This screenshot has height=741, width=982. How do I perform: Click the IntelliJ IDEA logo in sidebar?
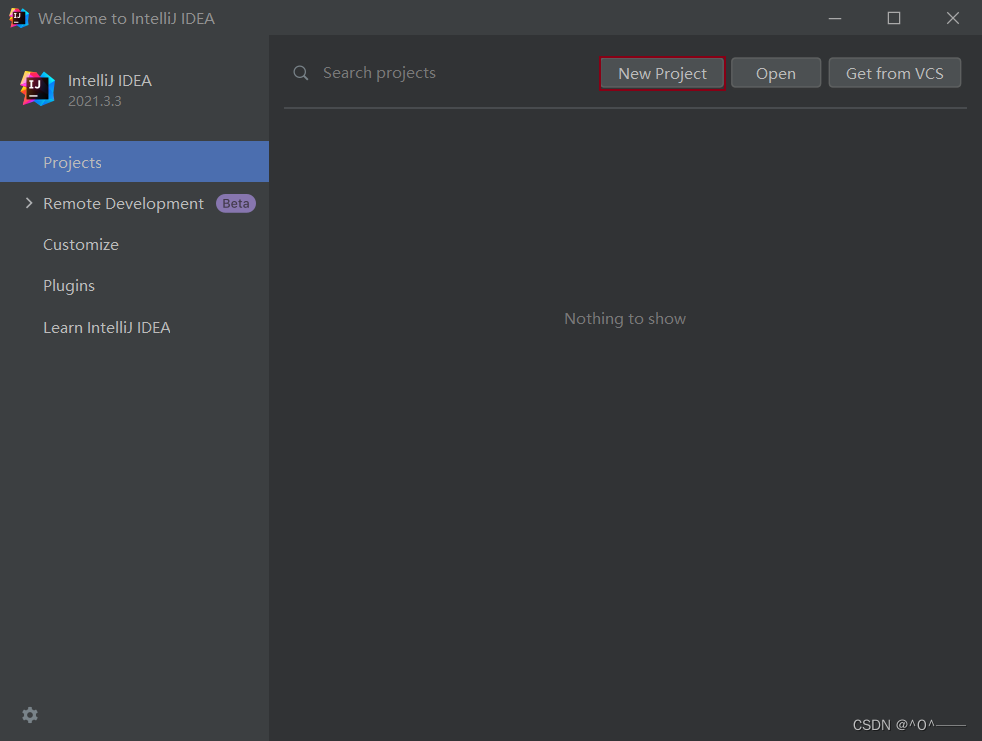38,88
